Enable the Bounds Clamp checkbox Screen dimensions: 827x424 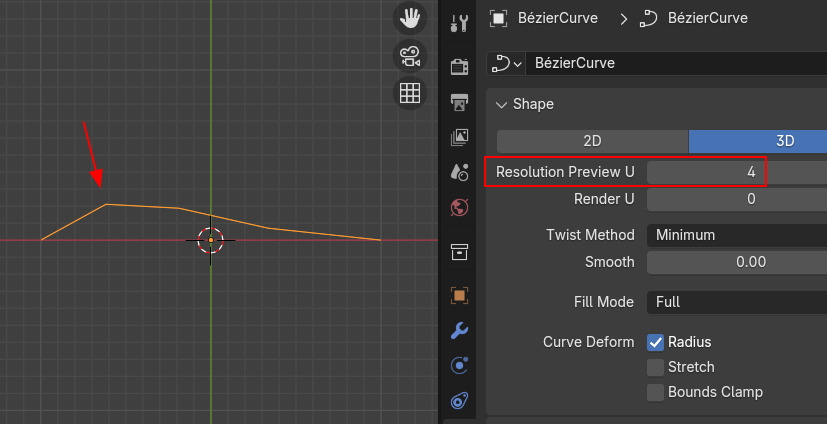[x=656, y=392]
